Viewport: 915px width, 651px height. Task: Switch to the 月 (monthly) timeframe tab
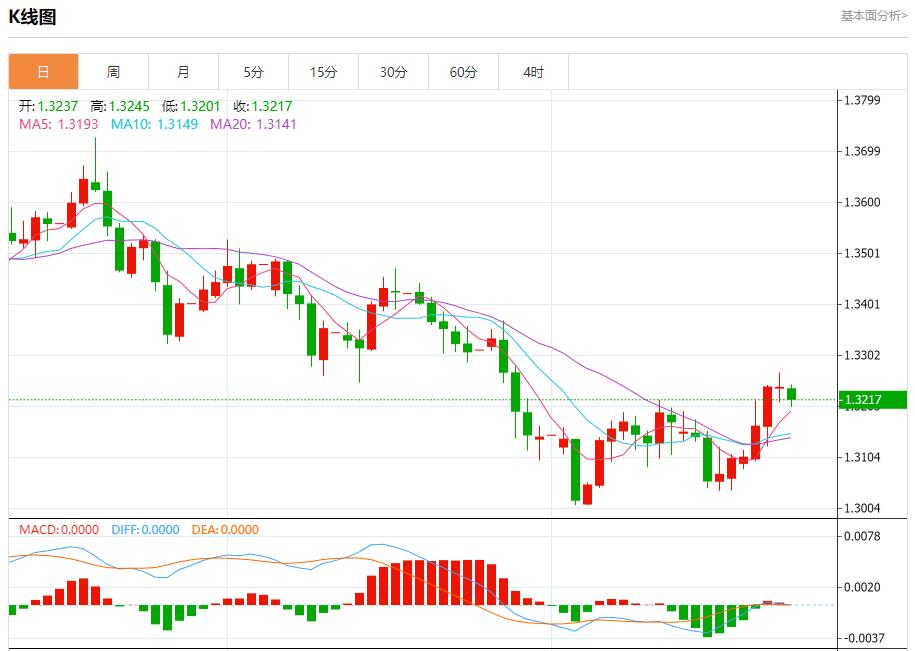[x=184, y=71]
